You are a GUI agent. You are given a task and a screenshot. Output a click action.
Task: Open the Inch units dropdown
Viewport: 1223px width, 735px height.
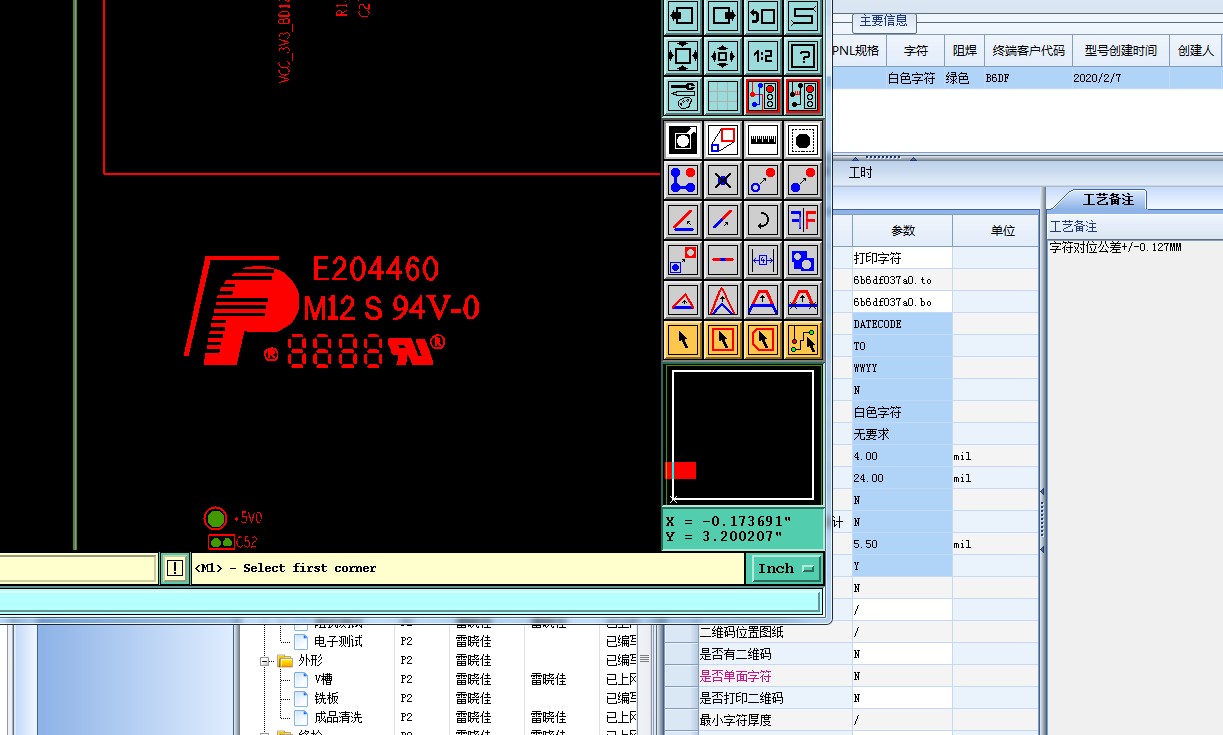click(x=785, y=568)
